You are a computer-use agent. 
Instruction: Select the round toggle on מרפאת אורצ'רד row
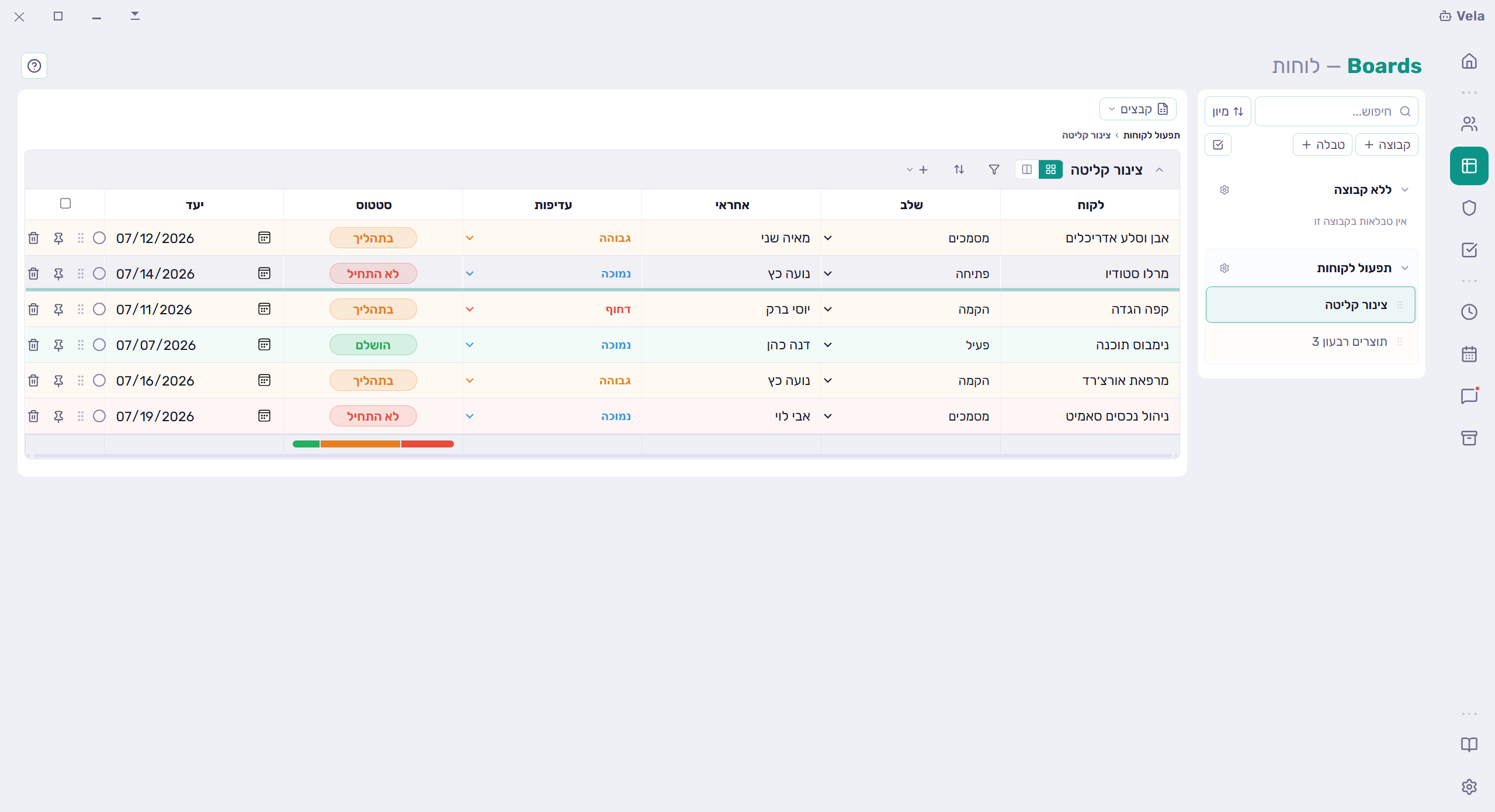99,380
